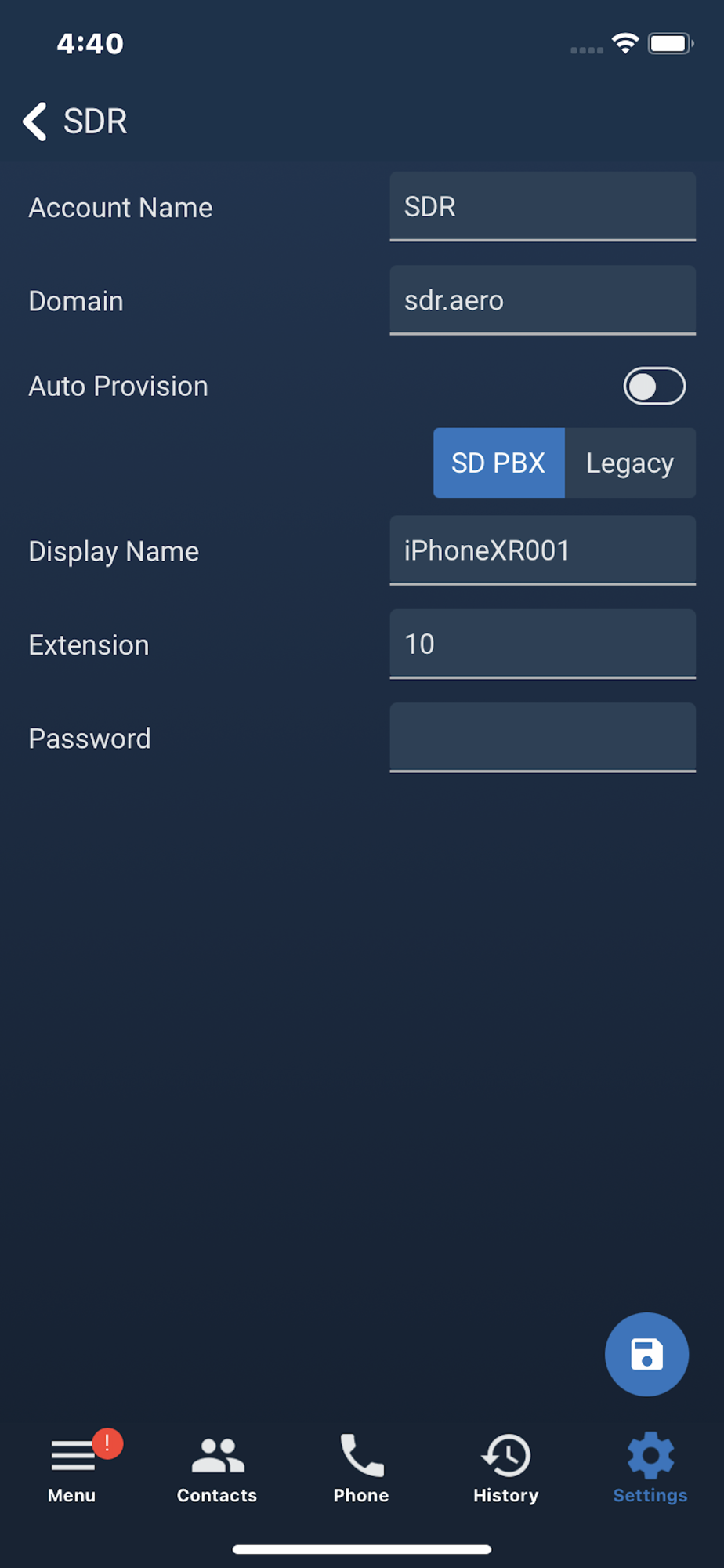Viewport: 724px width, 1568px height.
Task: Select the SD PBX option
Action: [x=499, y=463]
